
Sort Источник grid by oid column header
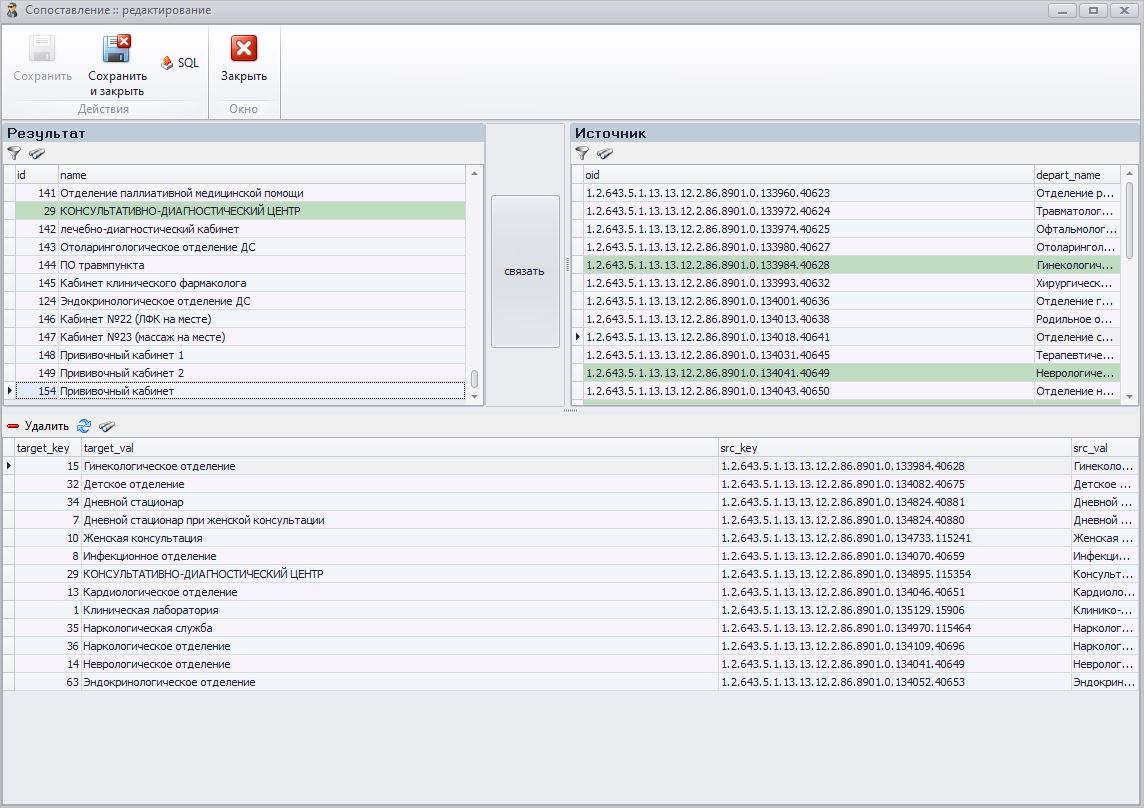pos(806,175)
